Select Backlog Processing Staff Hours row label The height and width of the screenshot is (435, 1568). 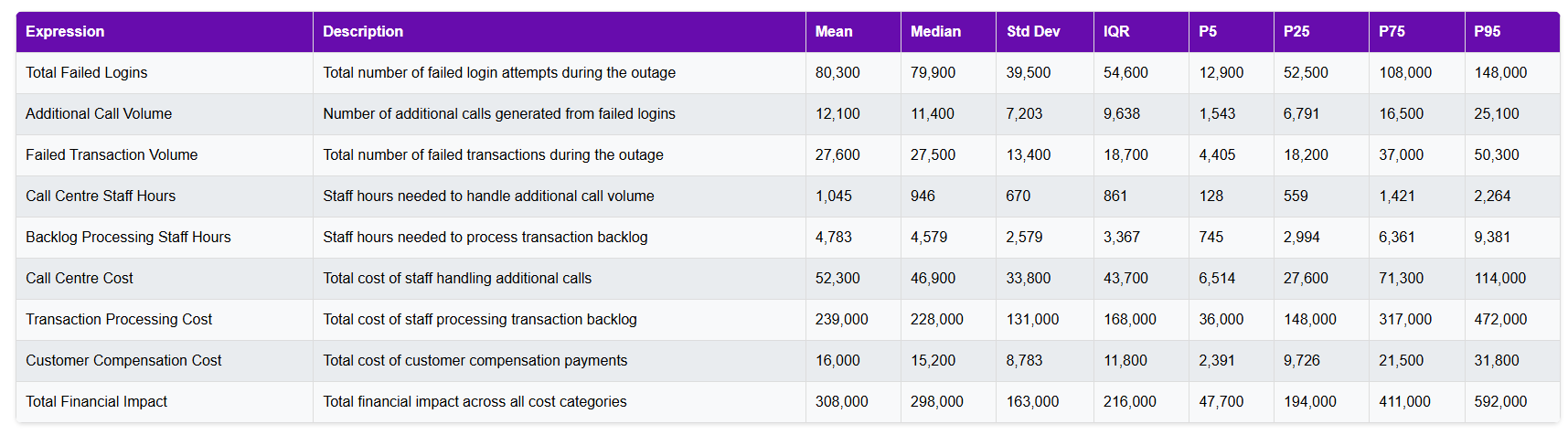[x=128, y=238]
